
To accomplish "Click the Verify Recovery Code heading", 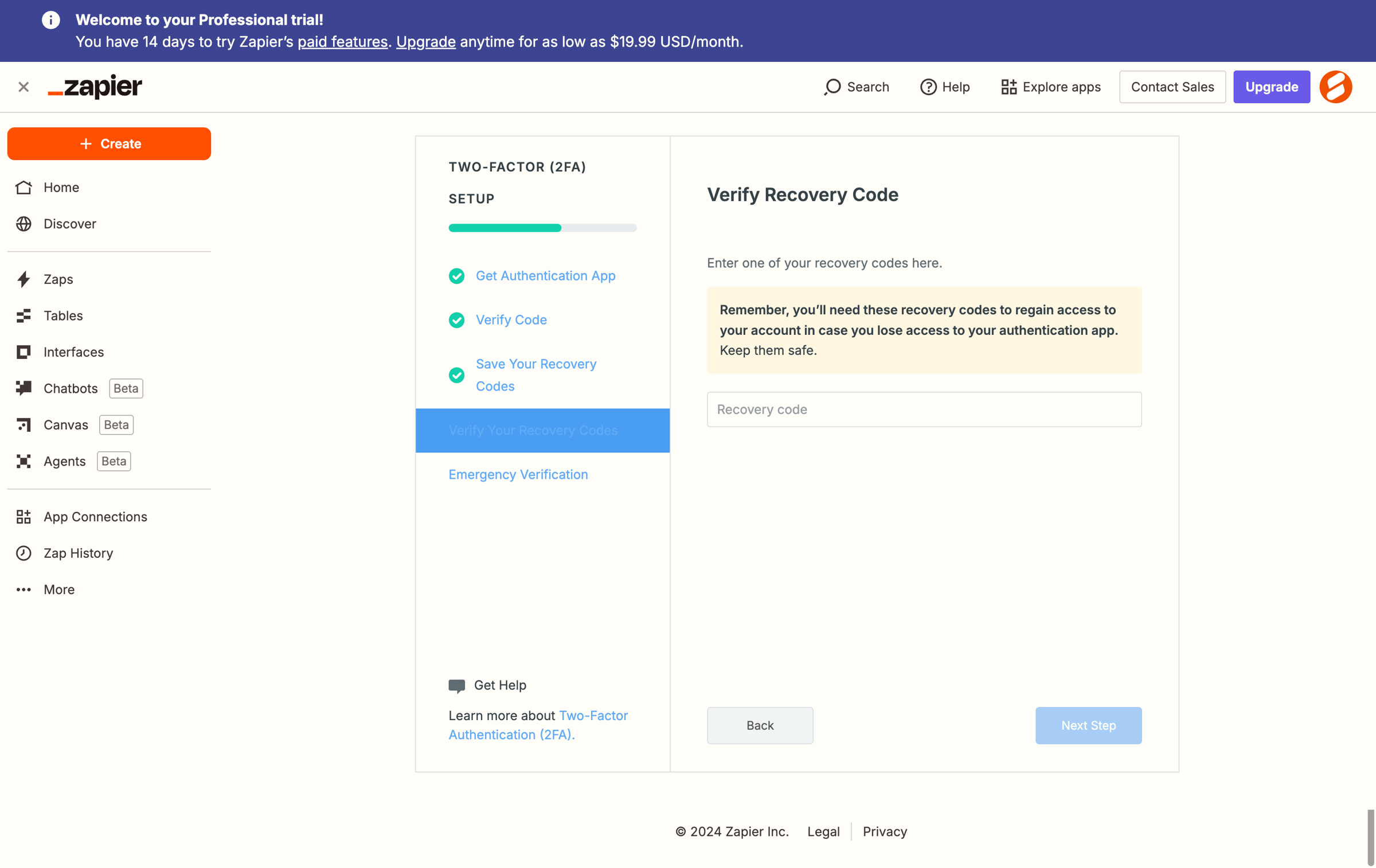I will coord(803,195).
